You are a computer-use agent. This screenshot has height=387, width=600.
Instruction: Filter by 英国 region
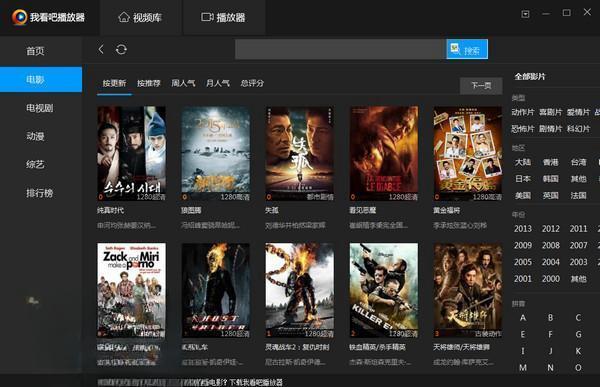pos(551,196)
